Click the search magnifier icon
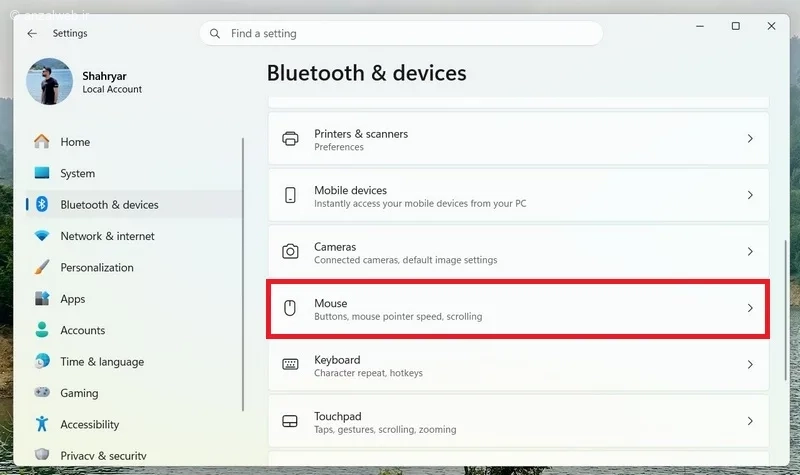This screenshot has width=800, height=475. pyautogui.click(x=215, y=34)
